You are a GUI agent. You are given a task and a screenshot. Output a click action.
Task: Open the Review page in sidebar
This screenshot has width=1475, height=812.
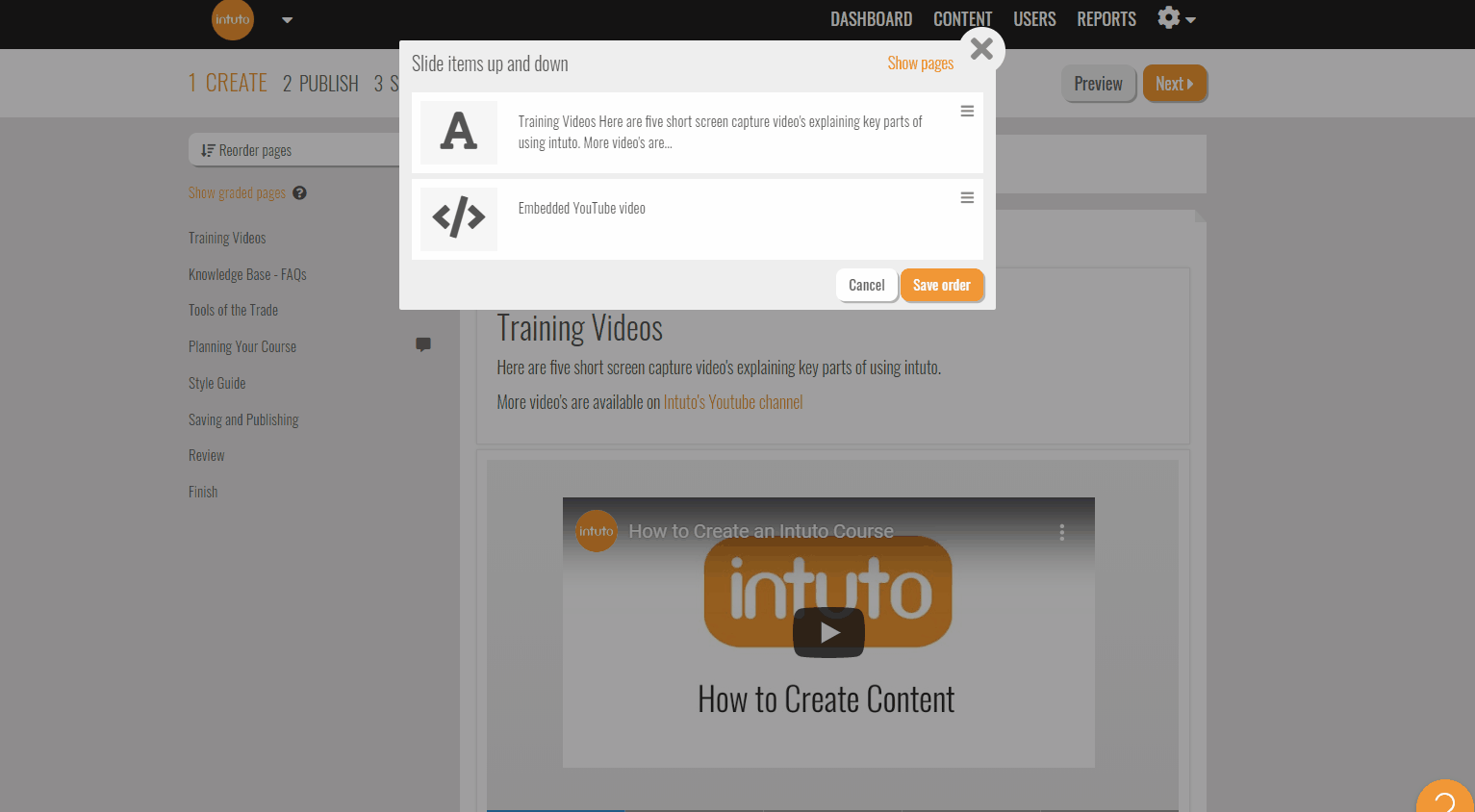click(x=206, y=455)
